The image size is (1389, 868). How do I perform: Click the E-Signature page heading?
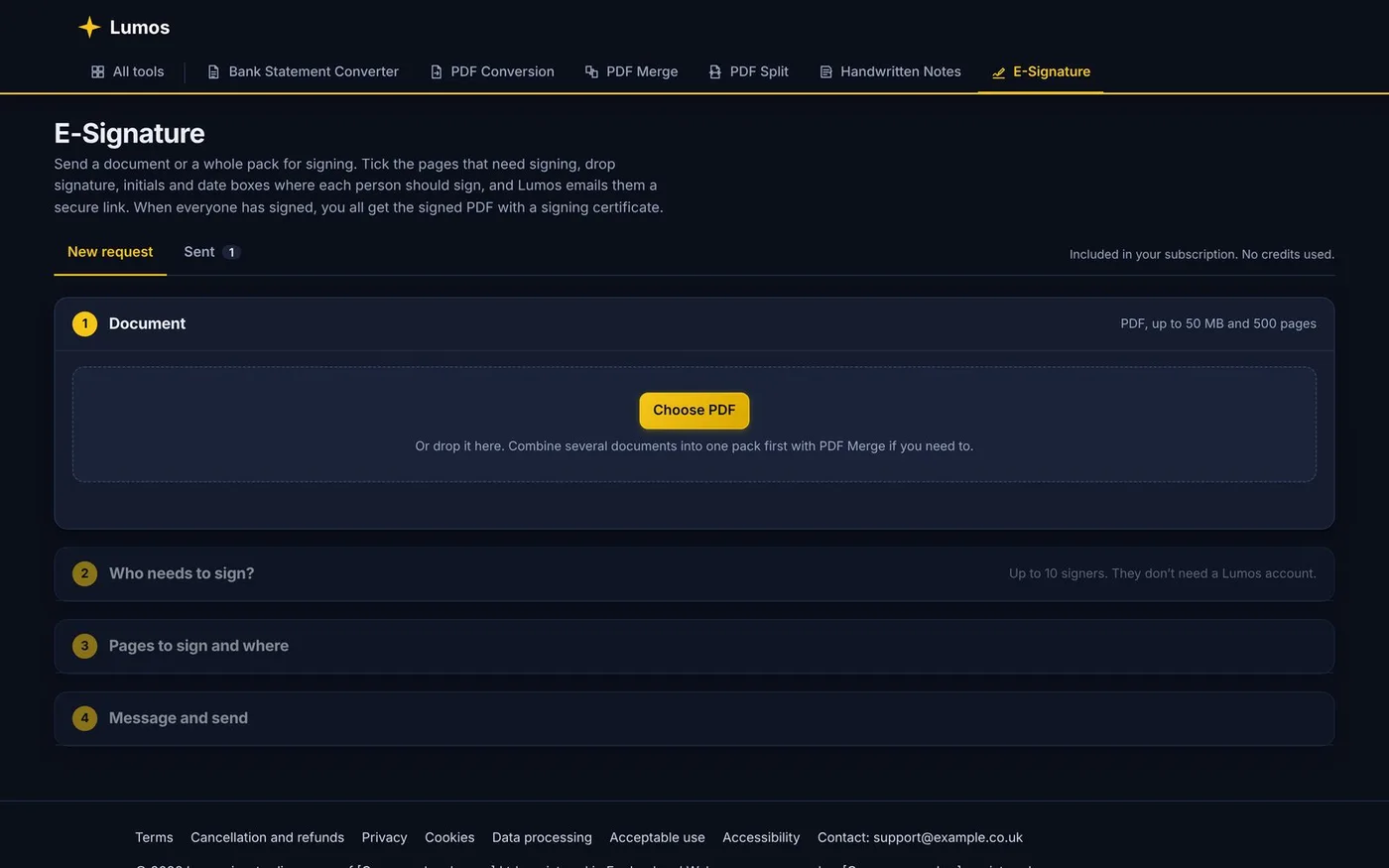coord(130,133)
